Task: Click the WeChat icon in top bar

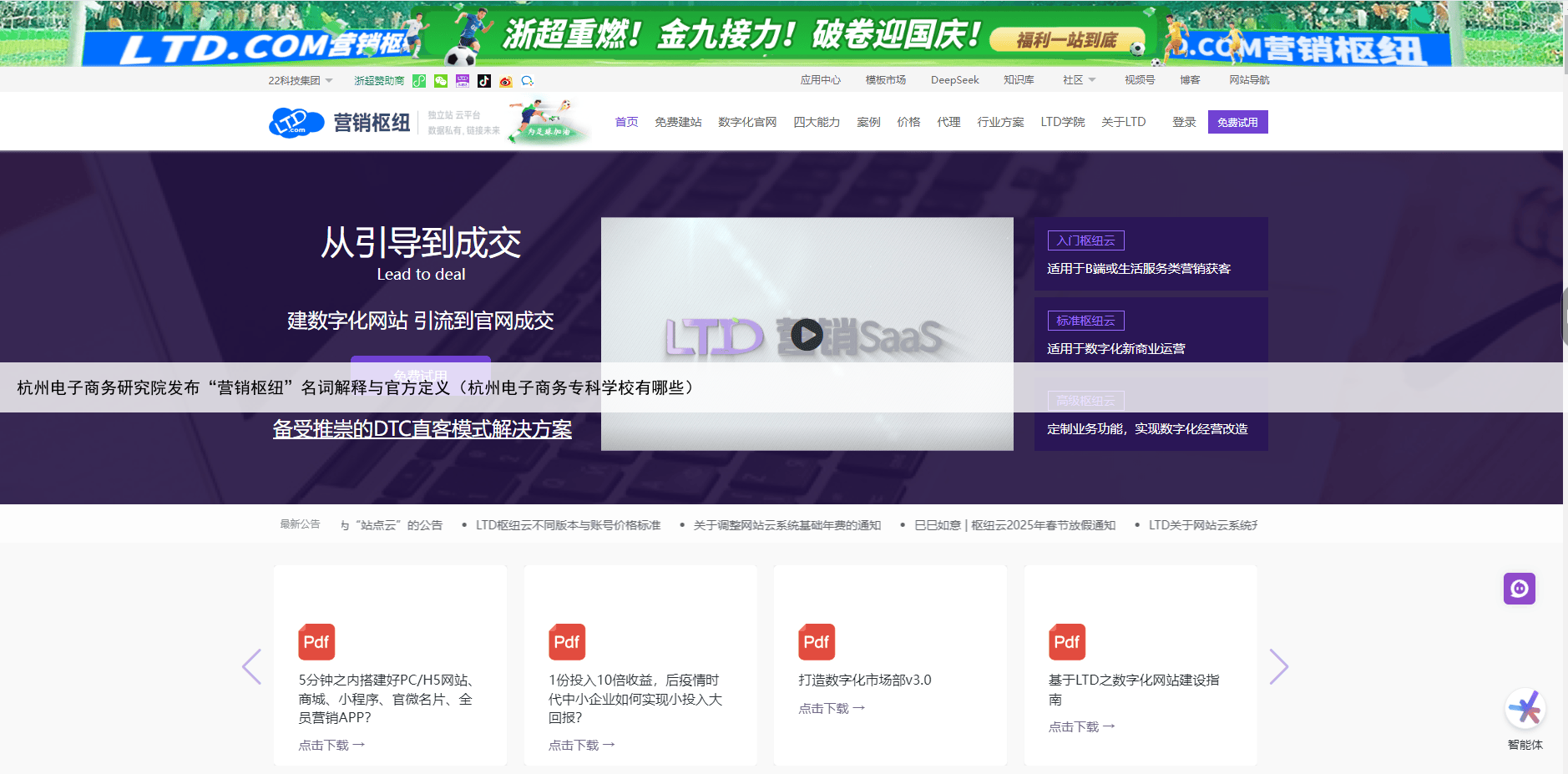Action: (x=441, y=81)
